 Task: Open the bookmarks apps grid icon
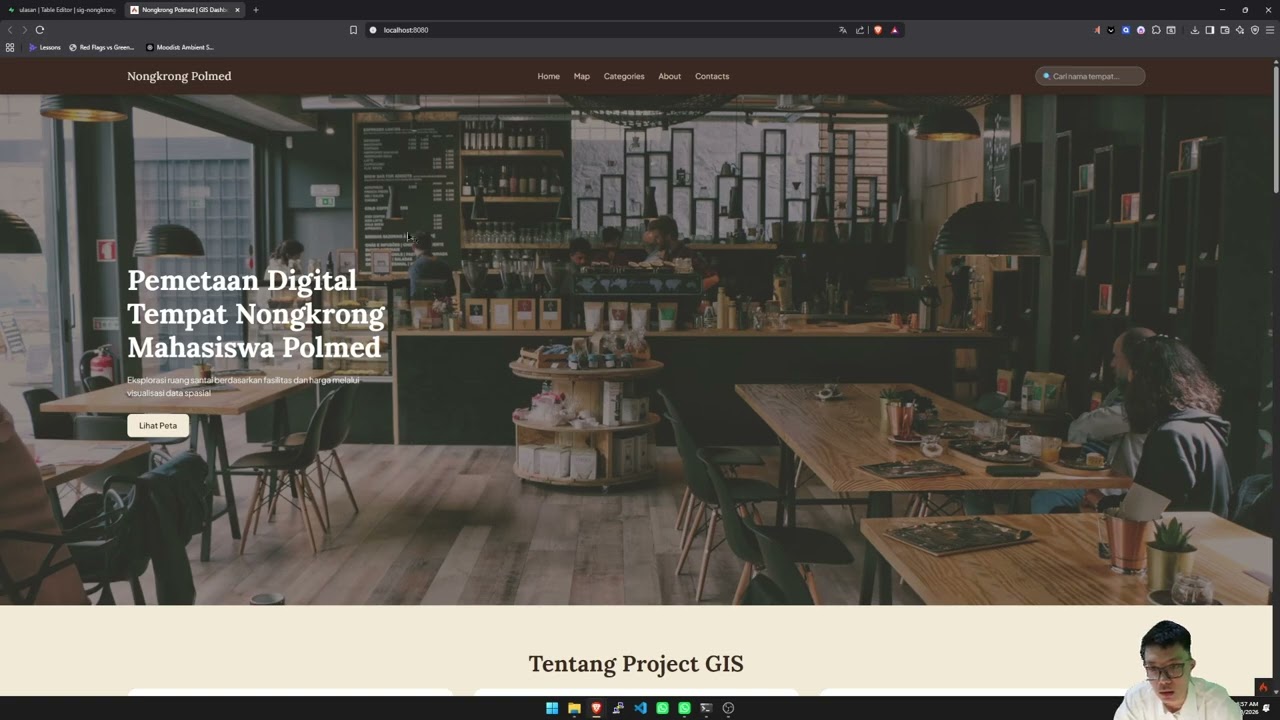point(10,47)
